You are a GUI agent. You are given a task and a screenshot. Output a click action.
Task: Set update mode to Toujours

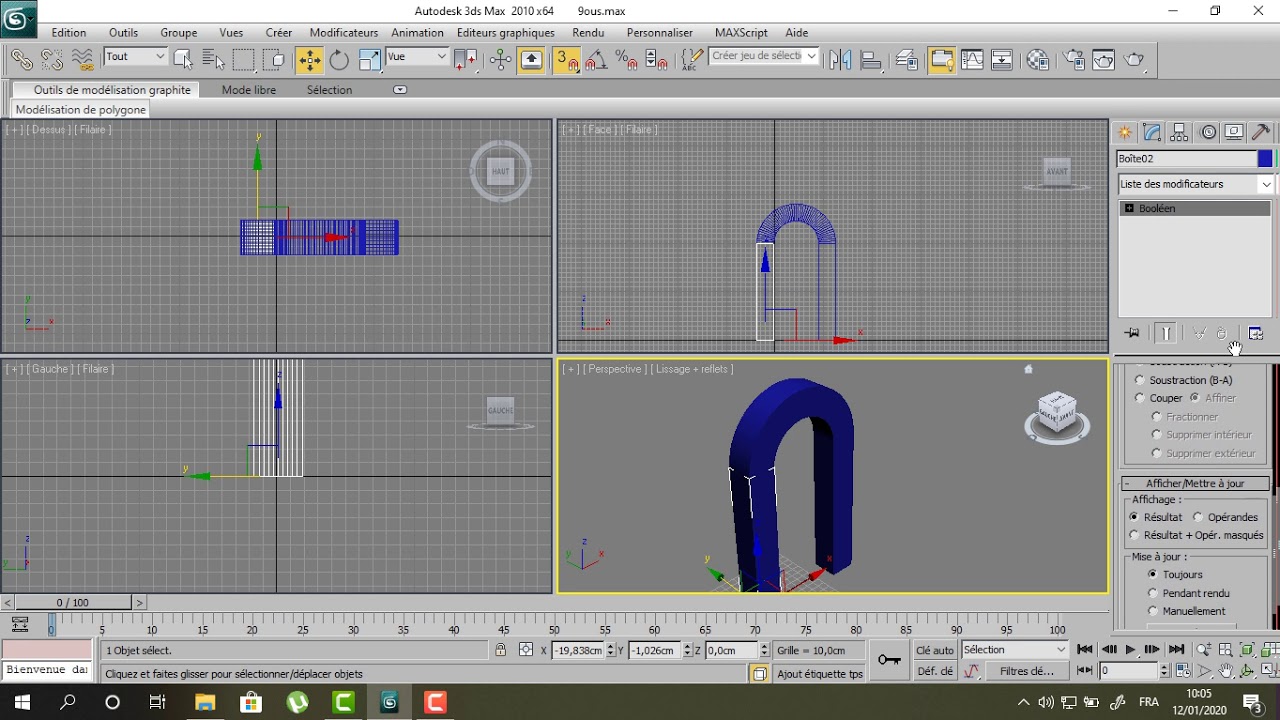(x=1153, y=575)
